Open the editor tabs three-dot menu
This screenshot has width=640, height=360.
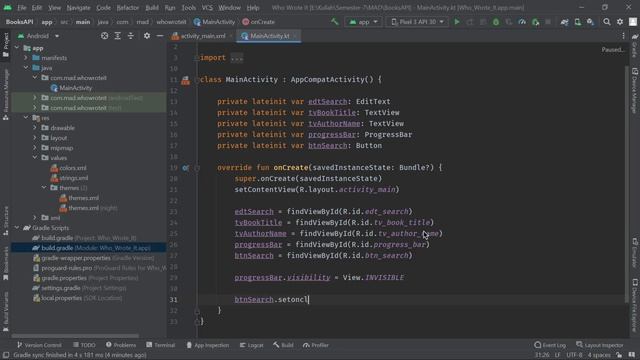point(623,36)
